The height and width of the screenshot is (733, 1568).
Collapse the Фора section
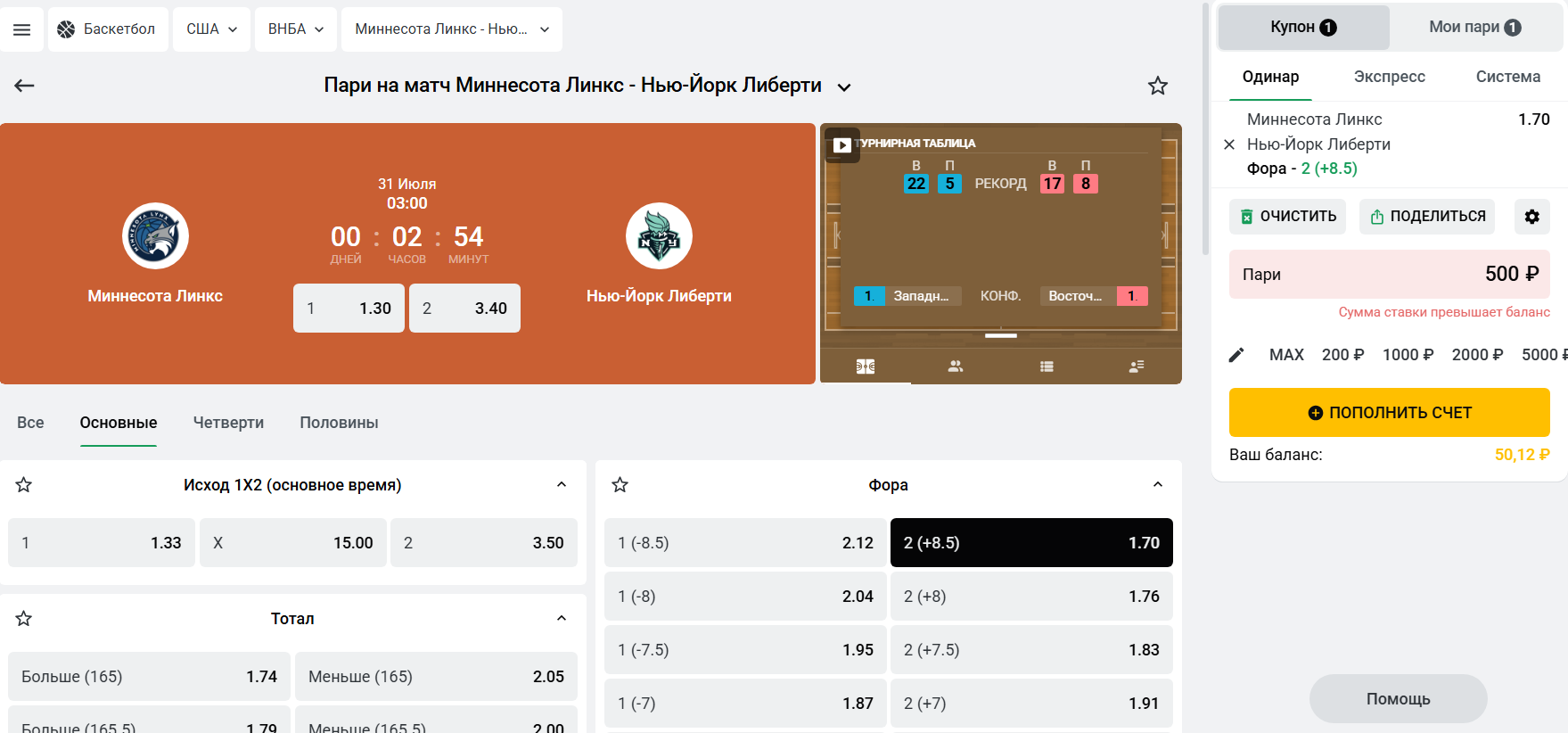tap(1158, 485)
